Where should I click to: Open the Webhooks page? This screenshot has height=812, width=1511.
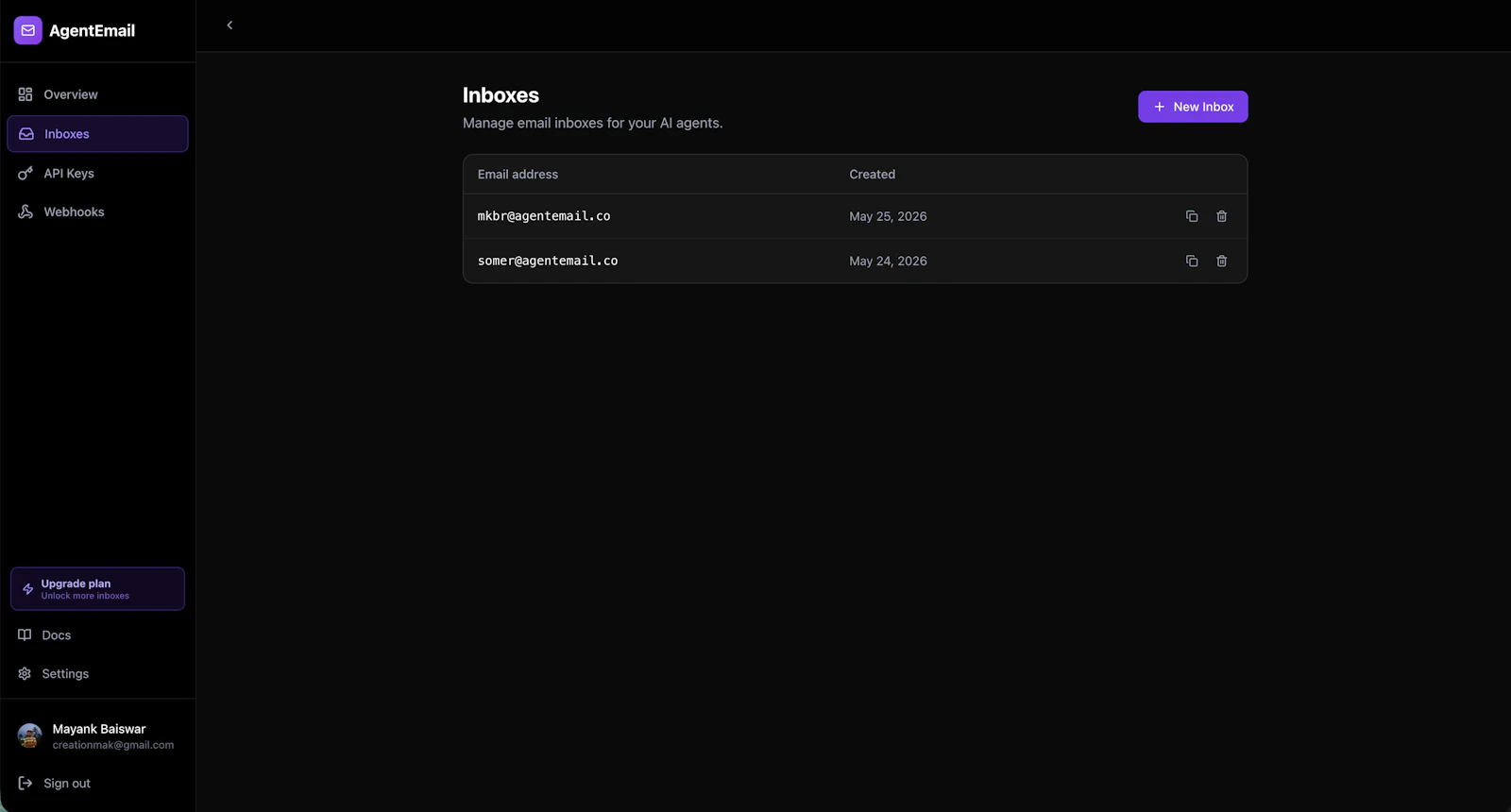pos(97,212)
